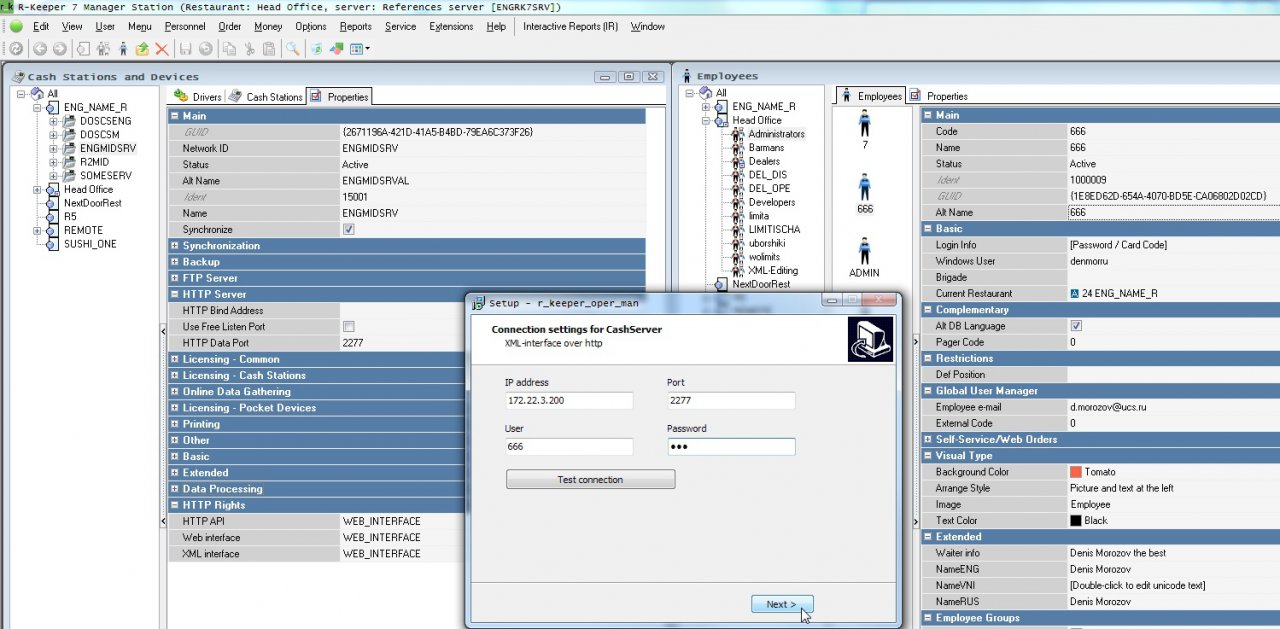
Task: Click the red X delete toolbar icon
Action: [x=161, y=48]
